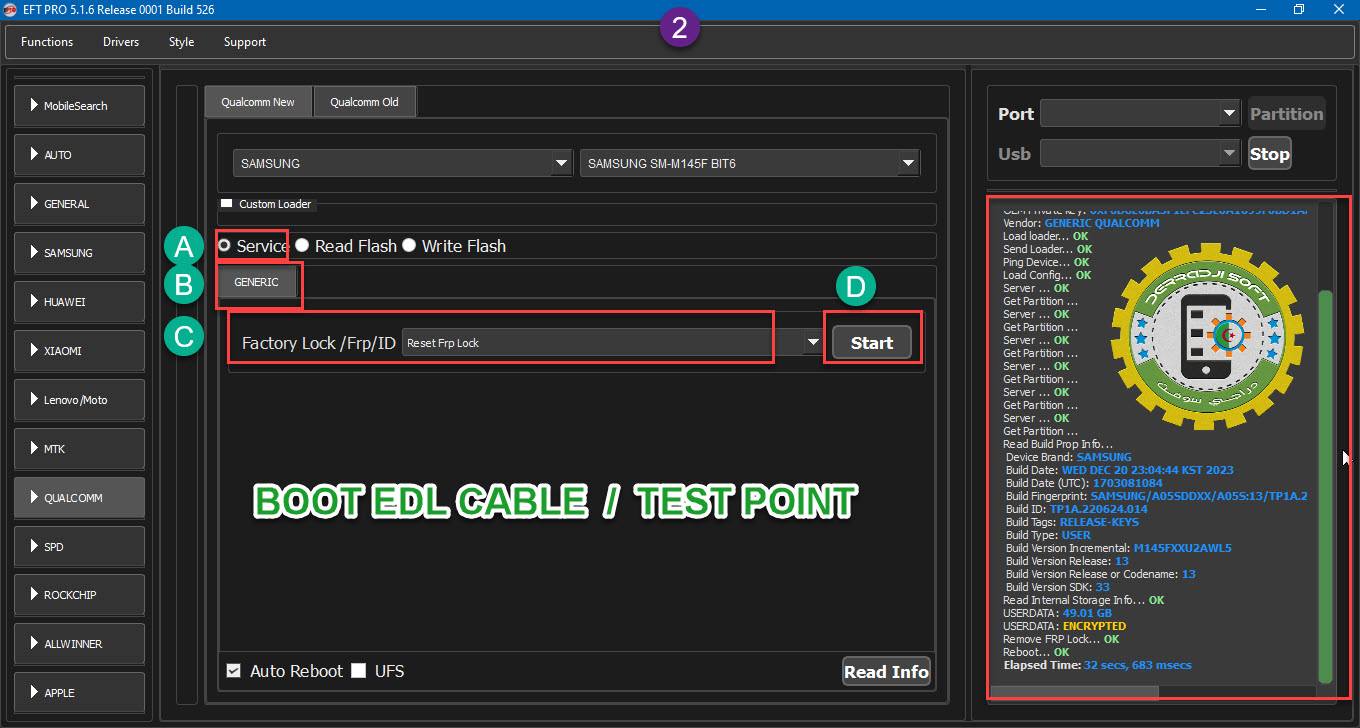
Task: Click the Device Brand: SAMSUNG log line
Action: 1069,457
